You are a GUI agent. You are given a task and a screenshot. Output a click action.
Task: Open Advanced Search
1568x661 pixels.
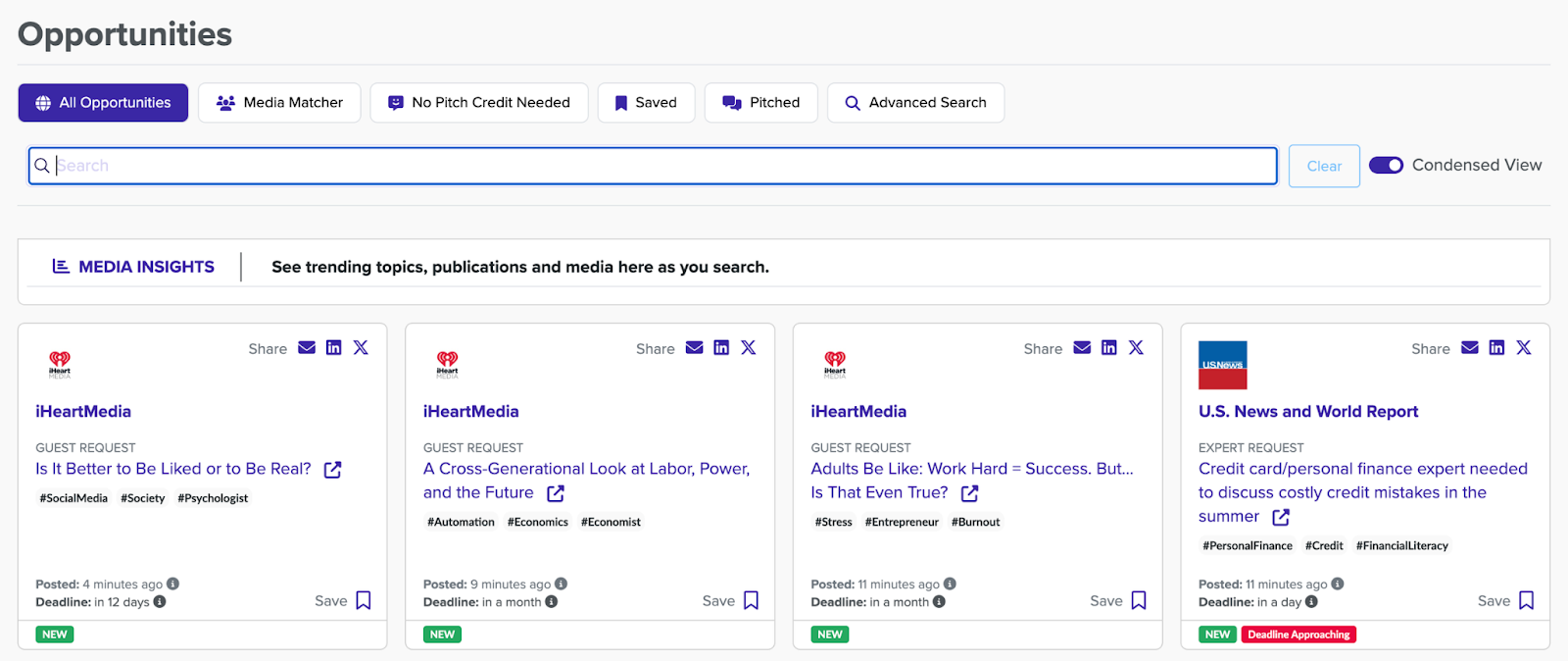coord(915,103)
